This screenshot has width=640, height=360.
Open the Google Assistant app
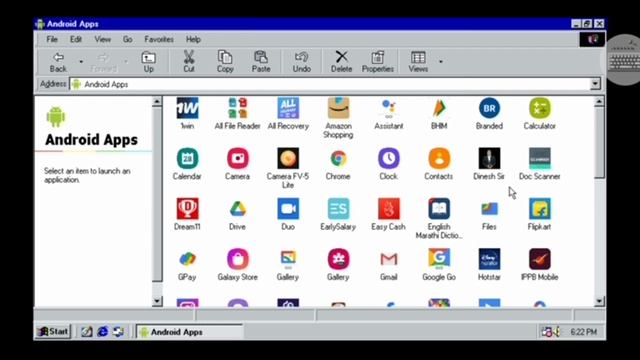pyautogui.click(x=389, y=109)
